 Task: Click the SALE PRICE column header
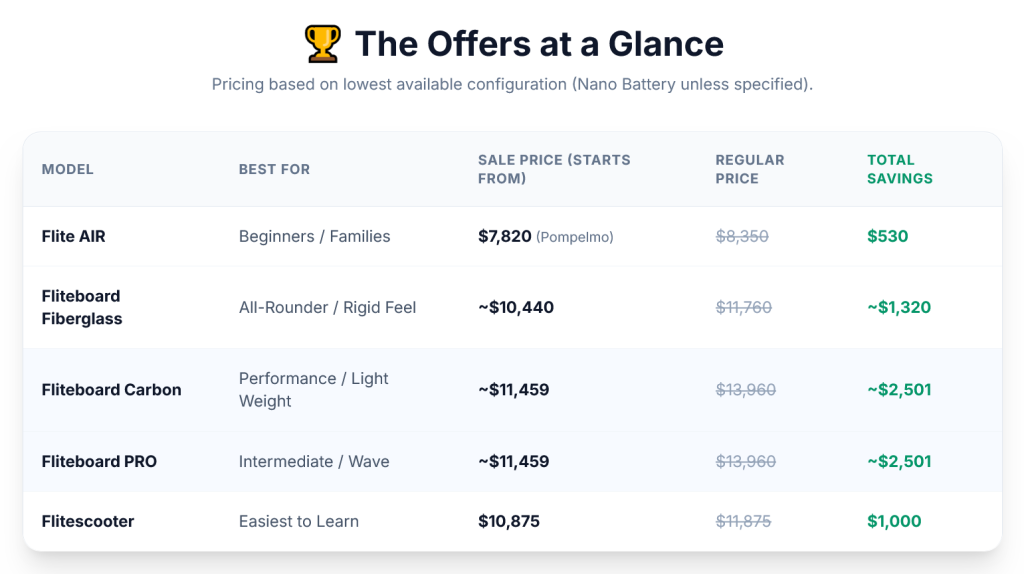point(553,169)
